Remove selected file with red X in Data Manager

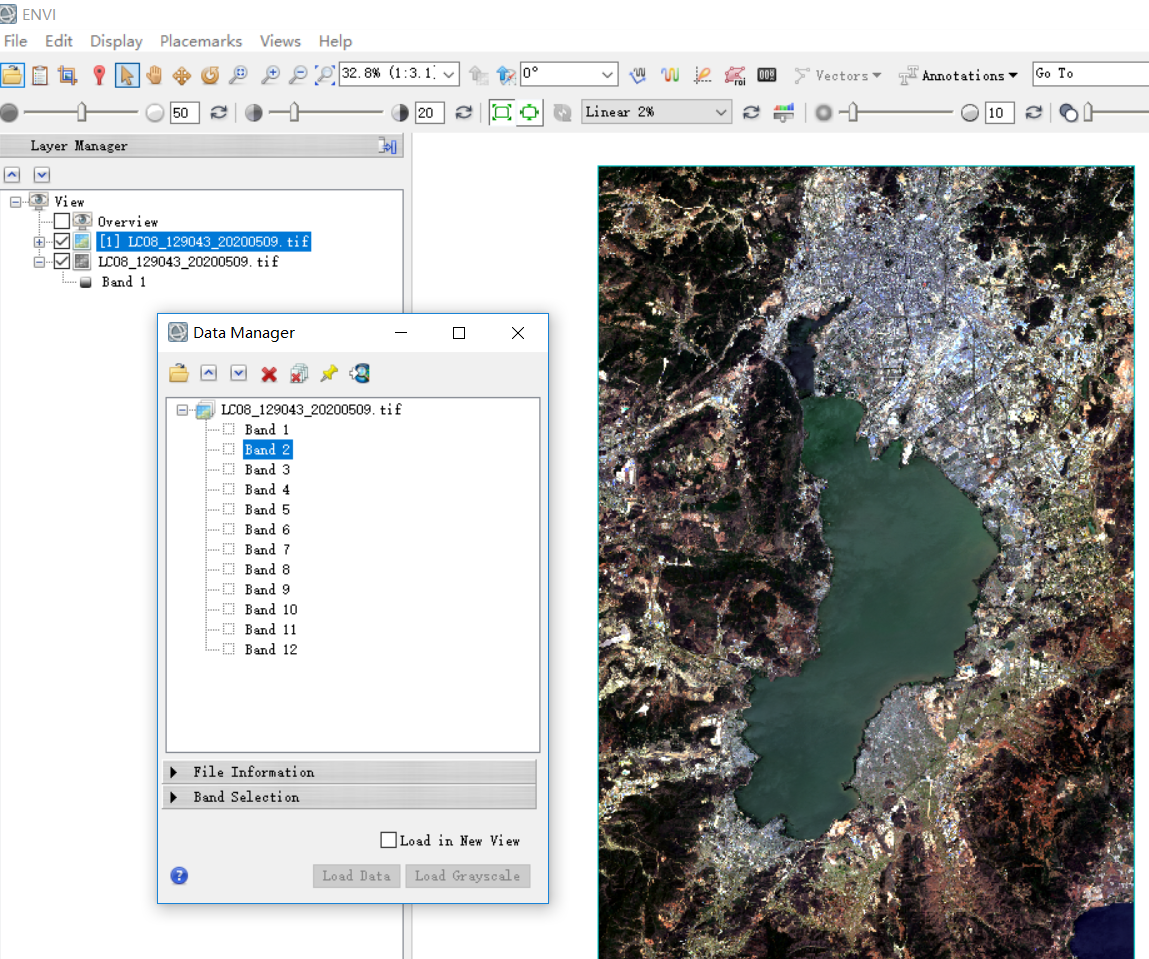tap(270, 373)
